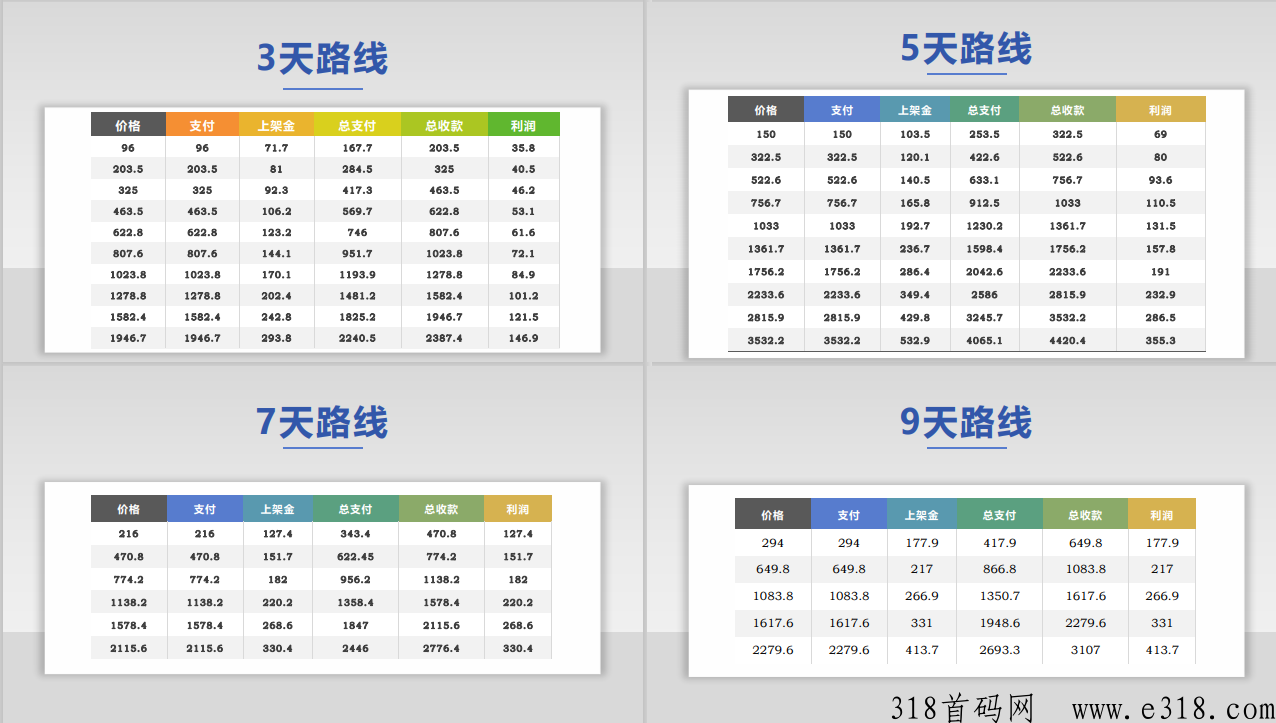Click cell value 417.9
This screenshot has width=1276, height=723.
click(x=1000, y=543)
